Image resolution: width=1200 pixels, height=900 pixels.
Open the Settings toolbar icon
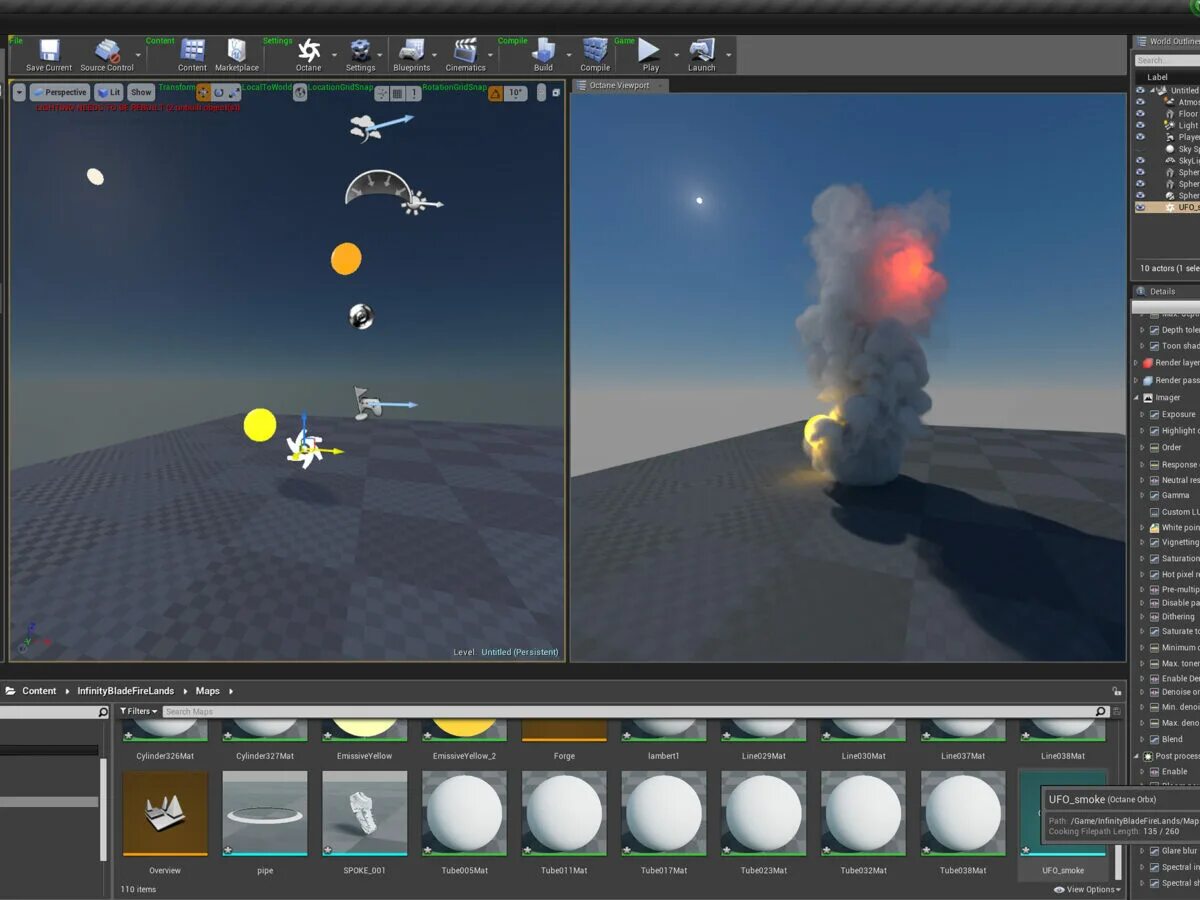[360, 50]
